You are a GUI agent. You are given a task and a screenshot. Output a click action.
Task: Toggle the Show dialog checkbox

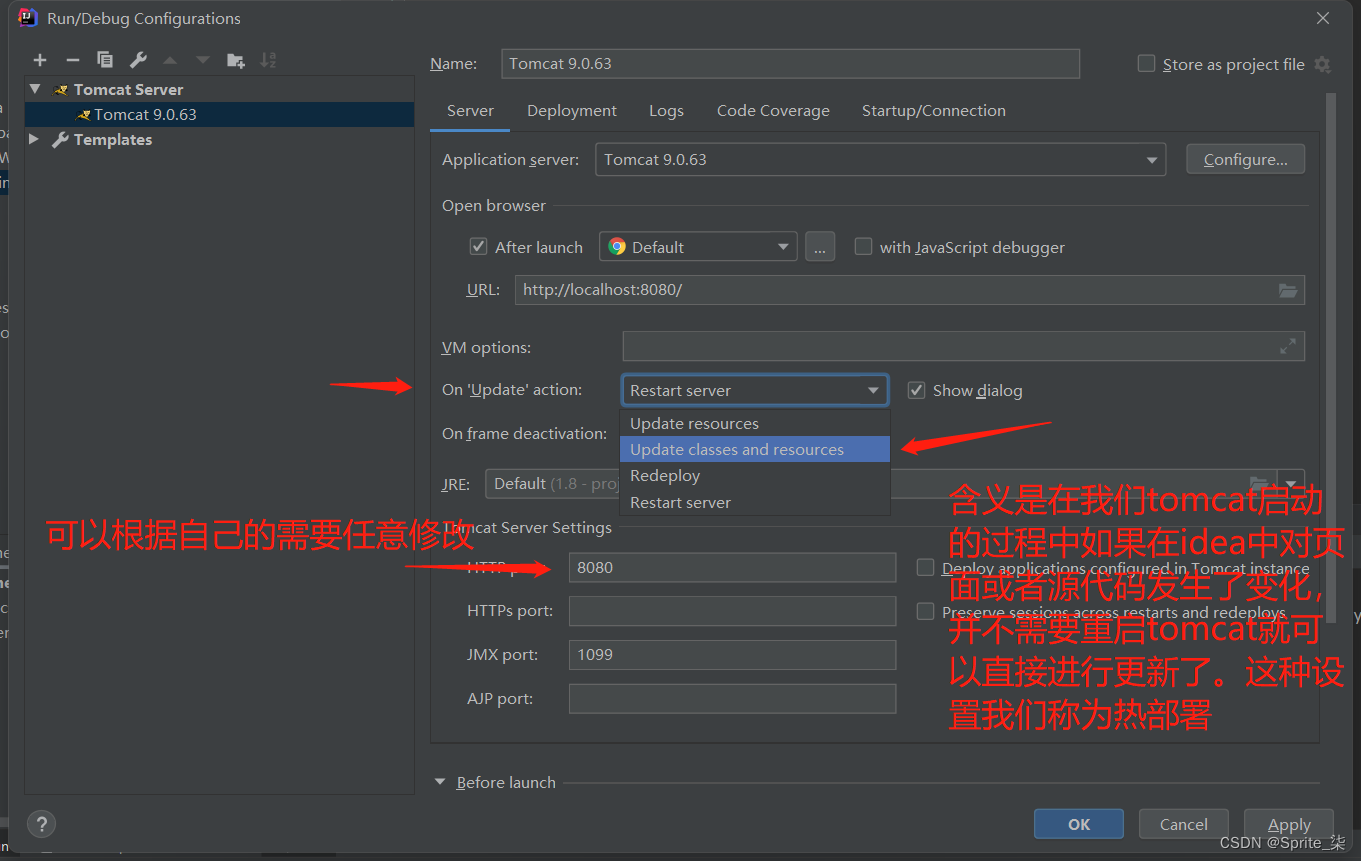916,390
